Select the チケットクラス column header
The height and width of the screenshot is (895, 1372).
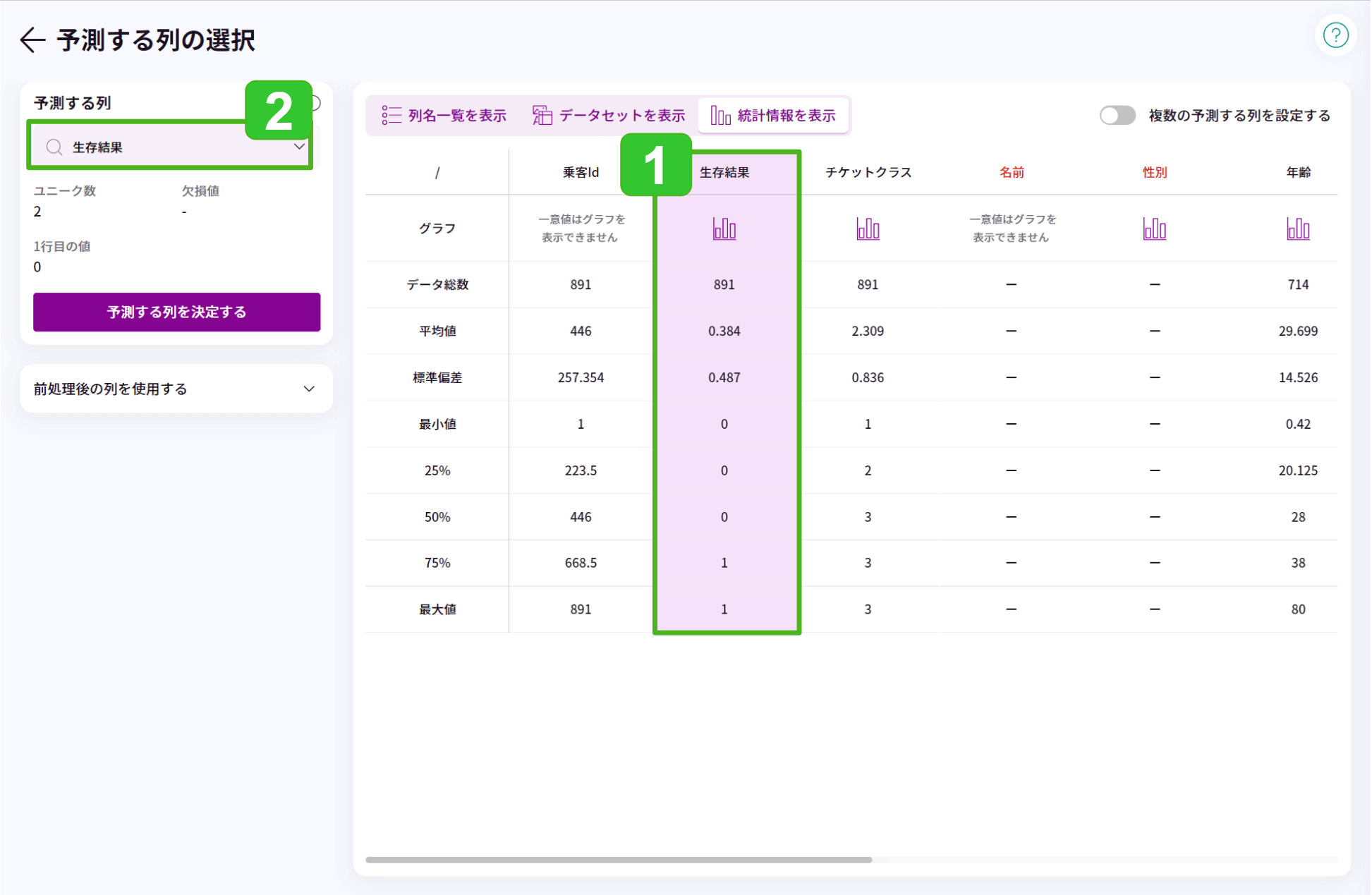pyautogui.click(x=868, y=172)
